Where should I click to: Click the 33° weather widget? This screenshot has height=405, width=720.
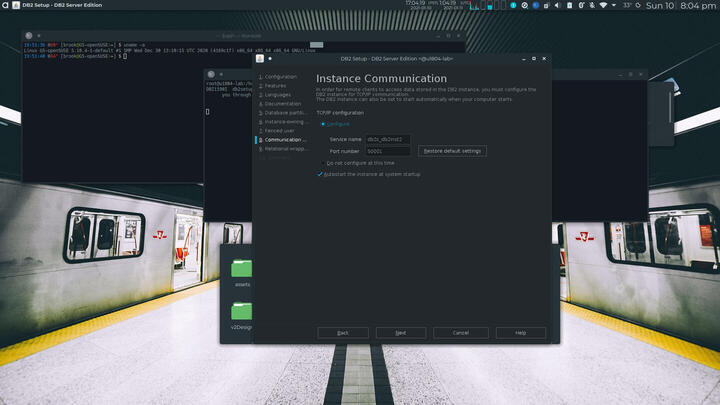pos(631,6)
